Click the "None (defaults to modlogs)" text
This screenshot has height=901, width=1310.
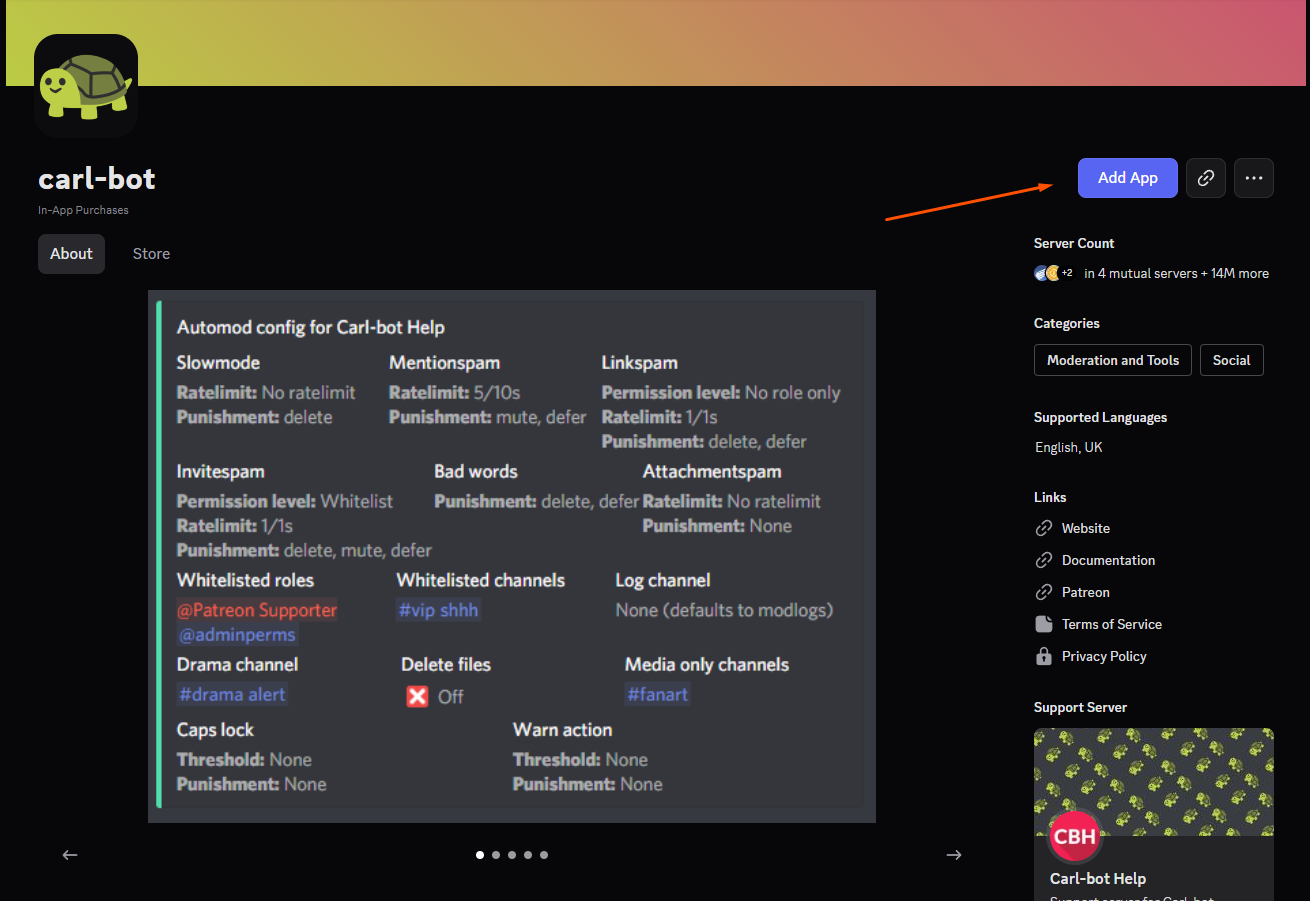[724, 610]
